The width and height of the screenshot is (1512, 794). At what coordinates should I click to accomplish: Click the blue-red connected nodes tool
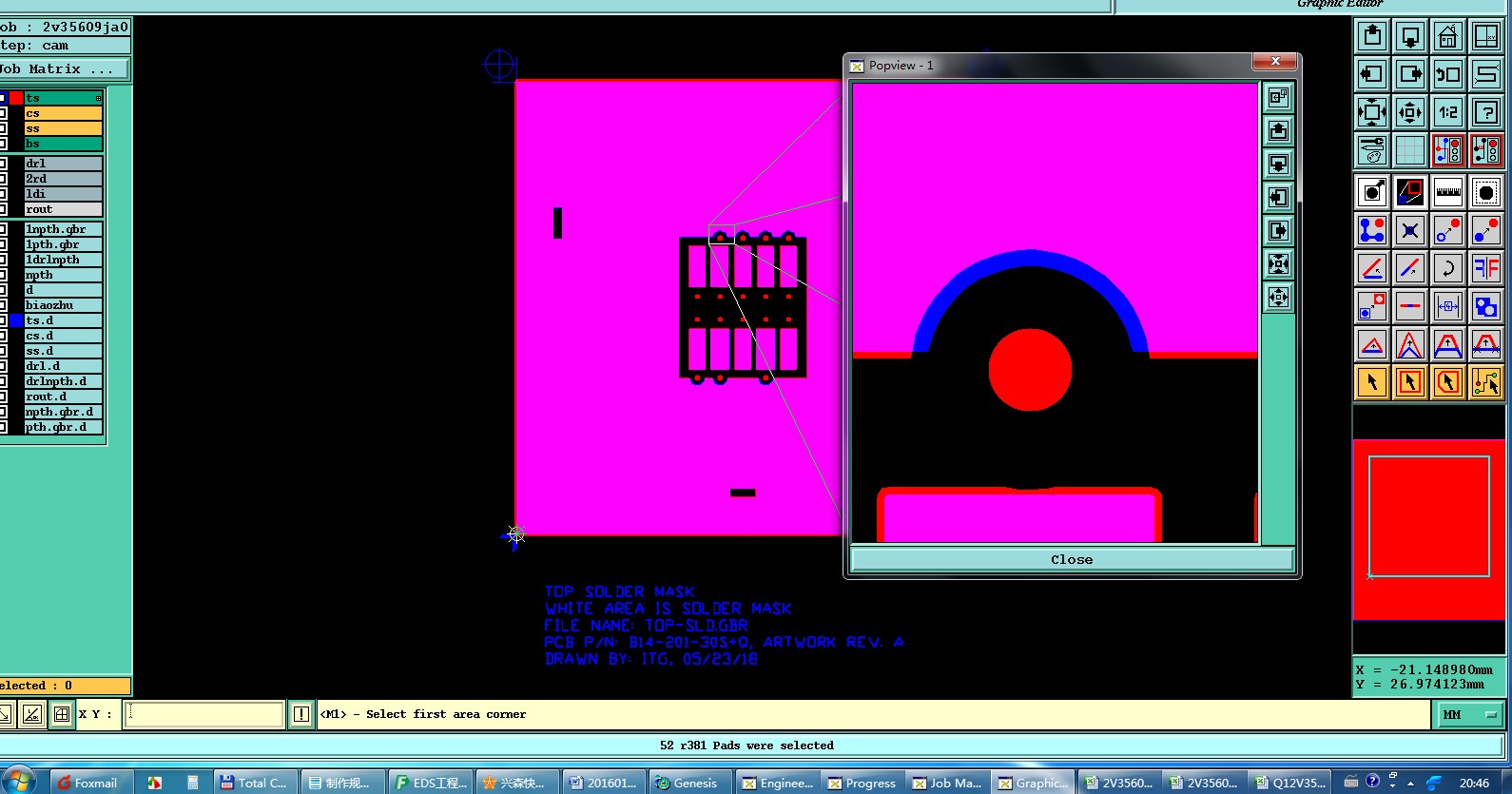1372,230
